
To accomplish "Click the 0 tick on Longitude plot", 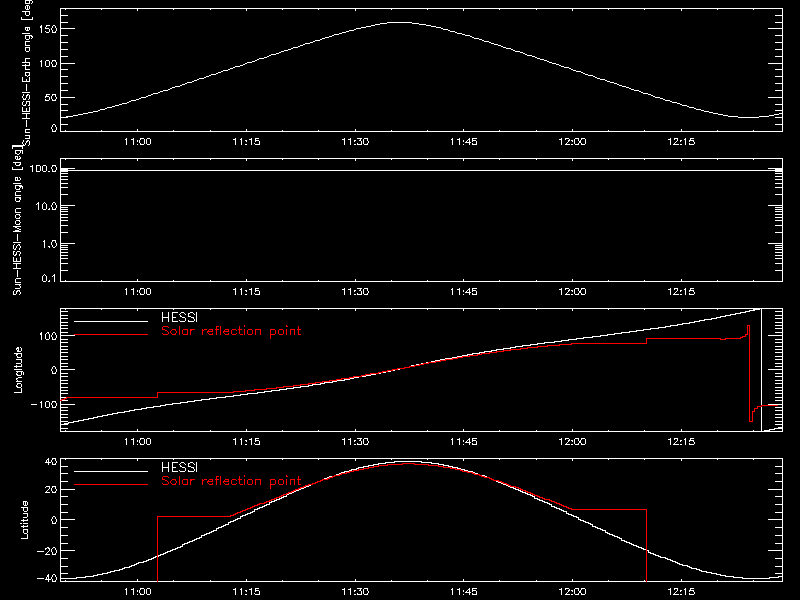I will (x=54, y=370).
